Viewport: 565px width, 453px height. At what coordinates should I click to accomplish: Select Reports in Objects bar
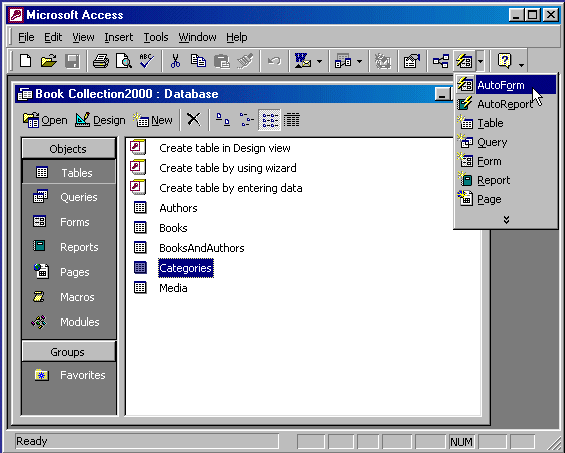pyautogui.click(x=69, y=247)
